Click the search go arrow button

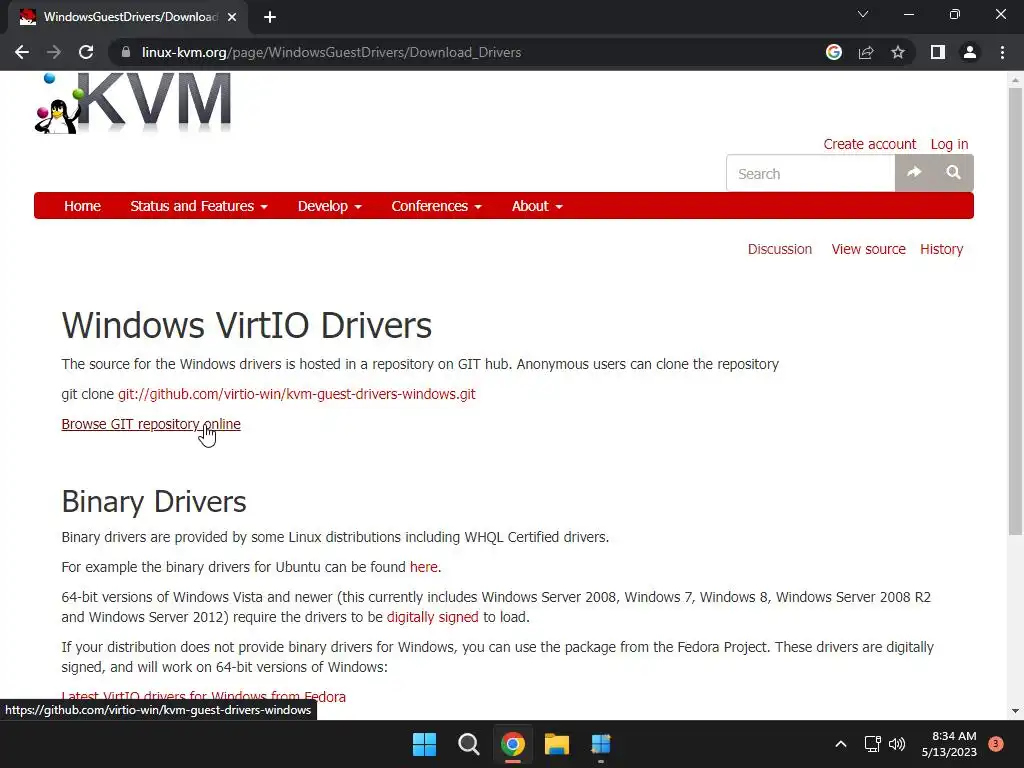914,172
